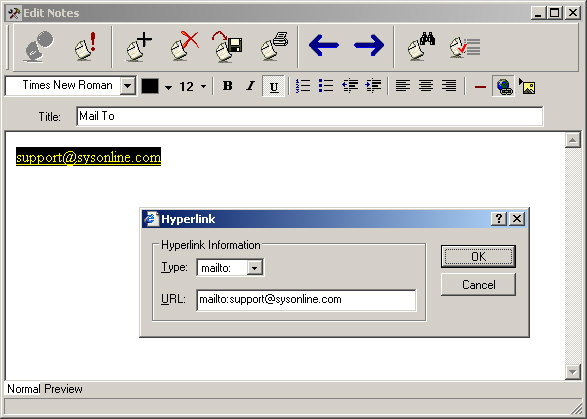Click OK in the Hyperlink dialog
This screenshot has width=587, height=419.
point(478,256)
